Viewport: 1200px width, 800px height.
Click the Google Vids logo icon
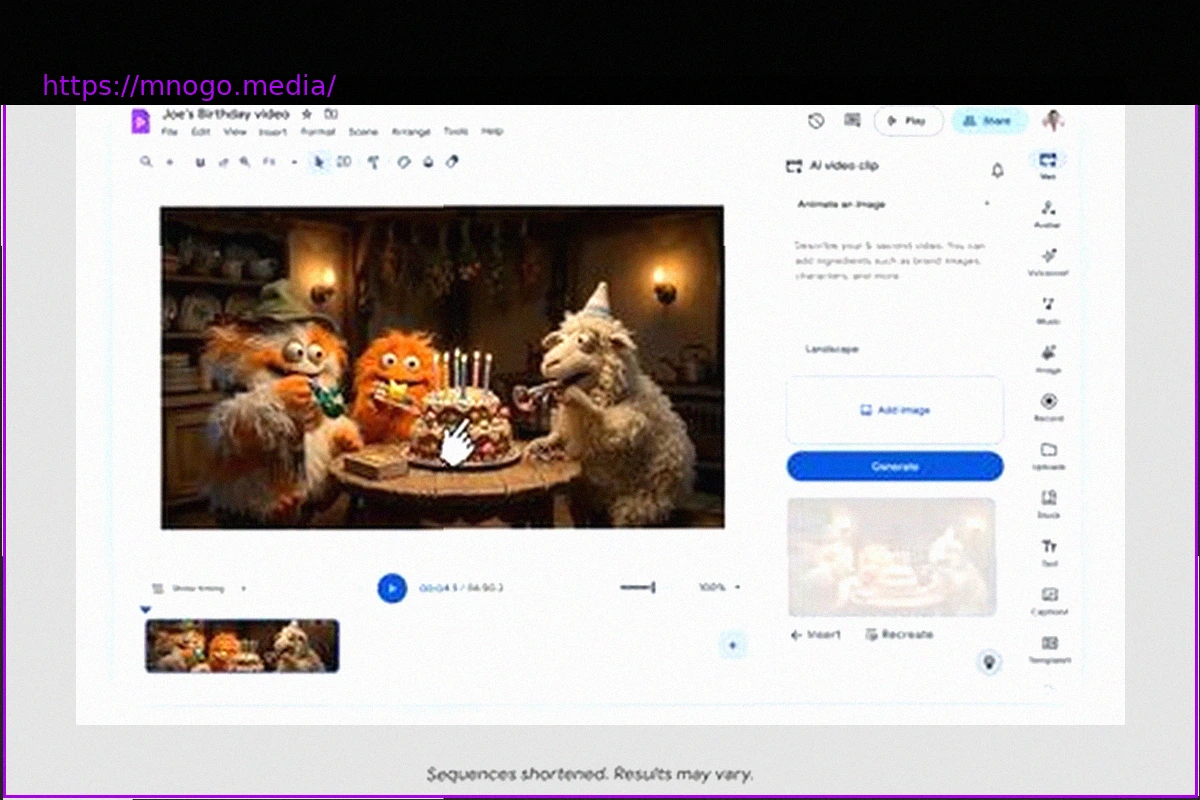pos(140,121)
